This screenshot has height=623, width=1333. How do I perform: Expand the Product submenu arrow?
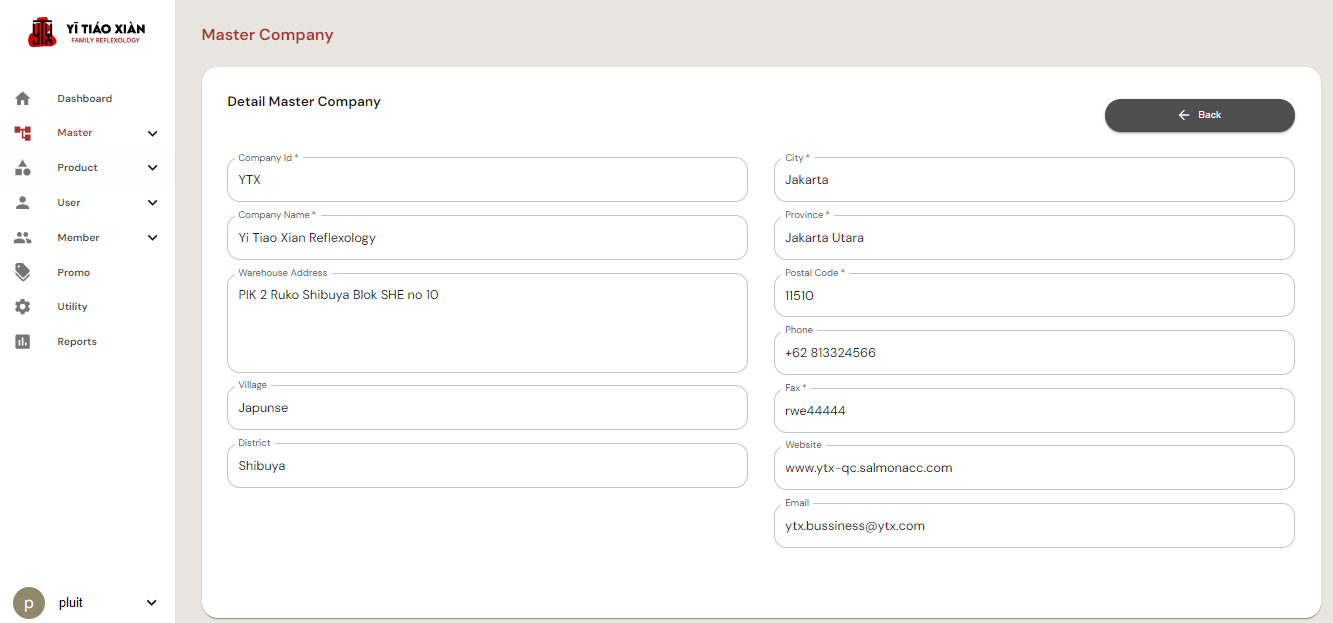point(152,168)
